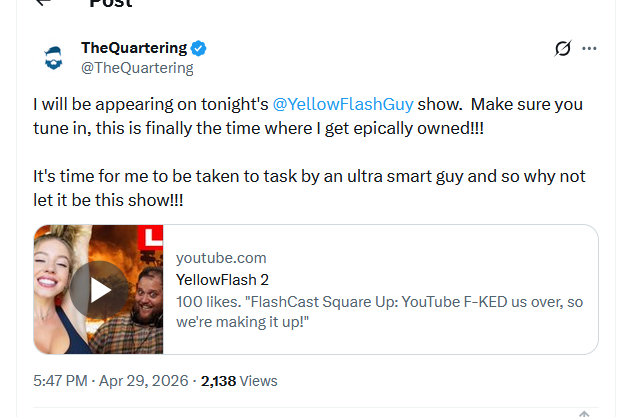621x417 pixels.
Task: View the 2,138 Views analytics
Action: tap(239, 381)
